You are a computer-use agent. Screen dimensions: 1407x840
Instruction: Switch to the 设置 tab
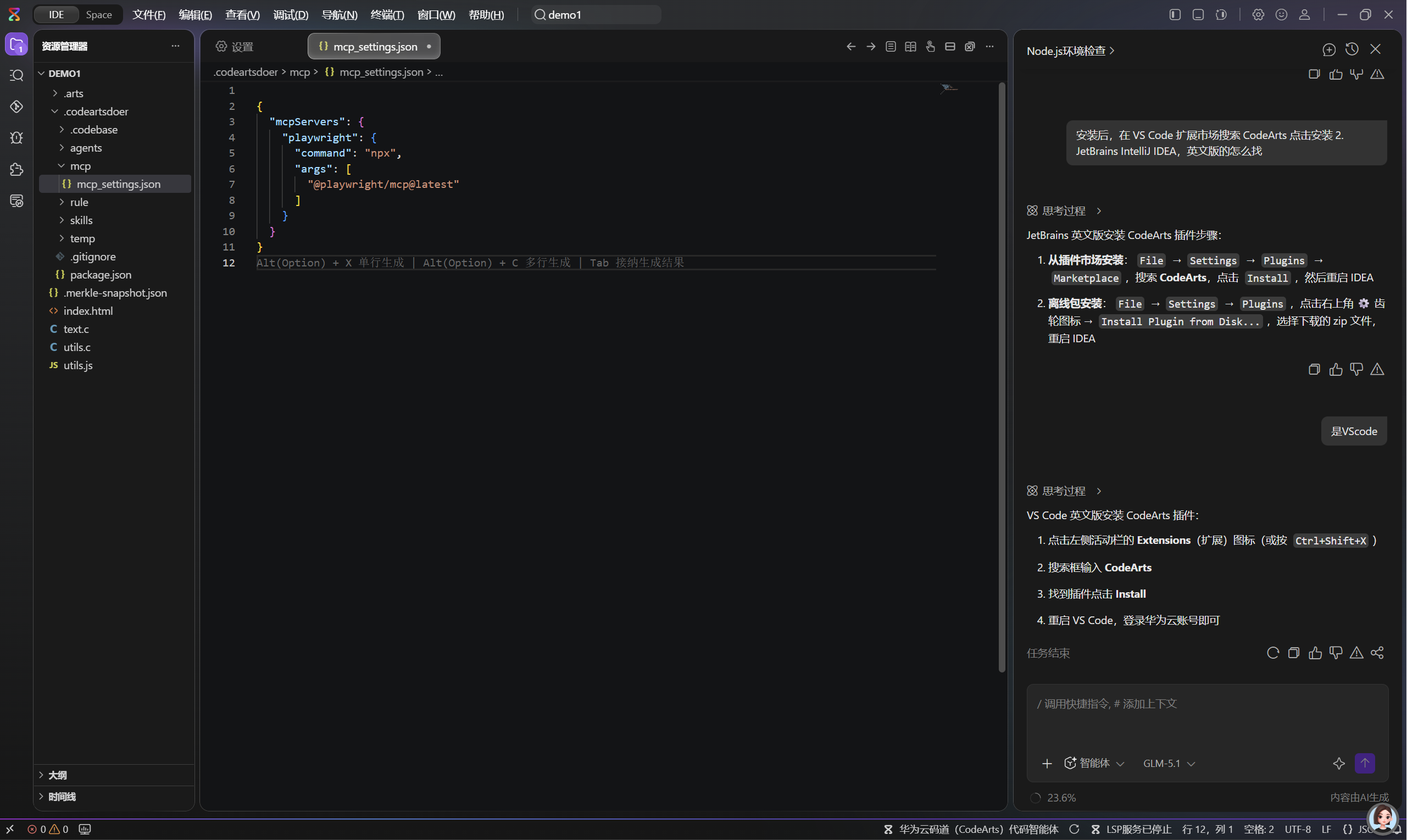tap(235, 46)
